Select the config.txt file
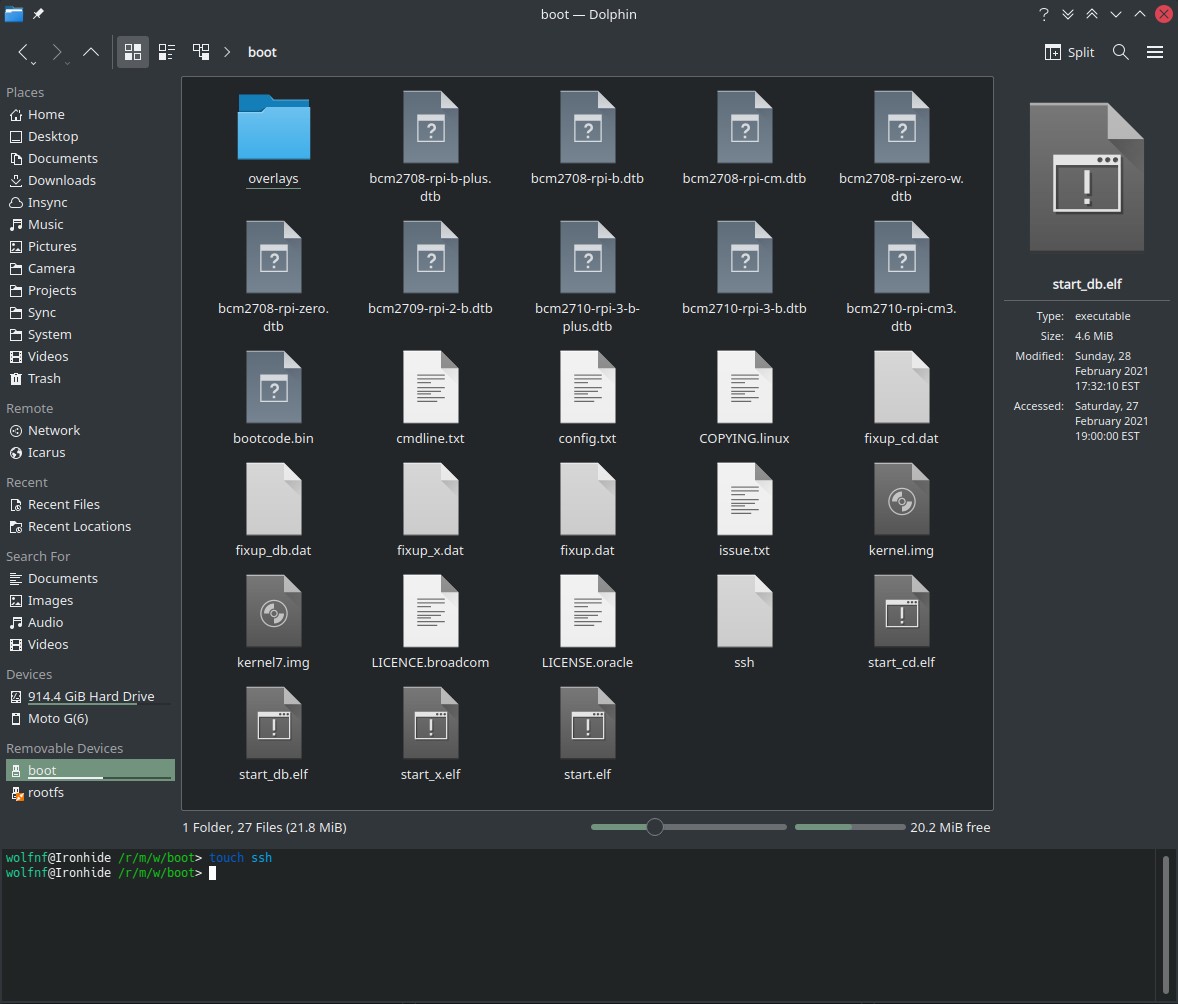1178x1004 pixels. [x=587, y=390]
